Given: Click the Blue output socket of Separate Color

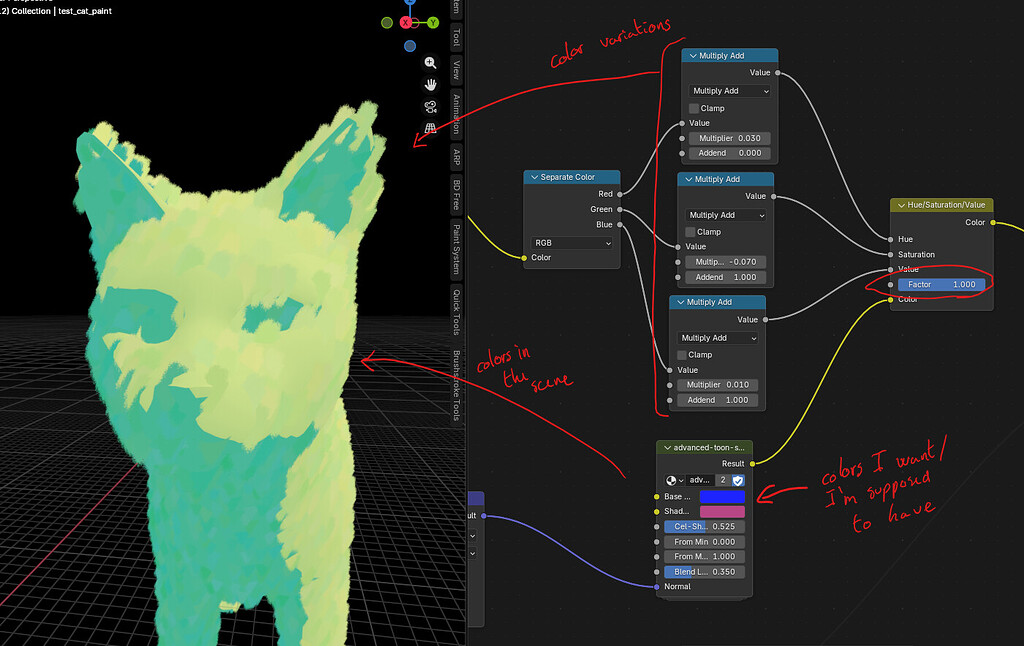Looking at the screenshot, I should tap(620, 225).
